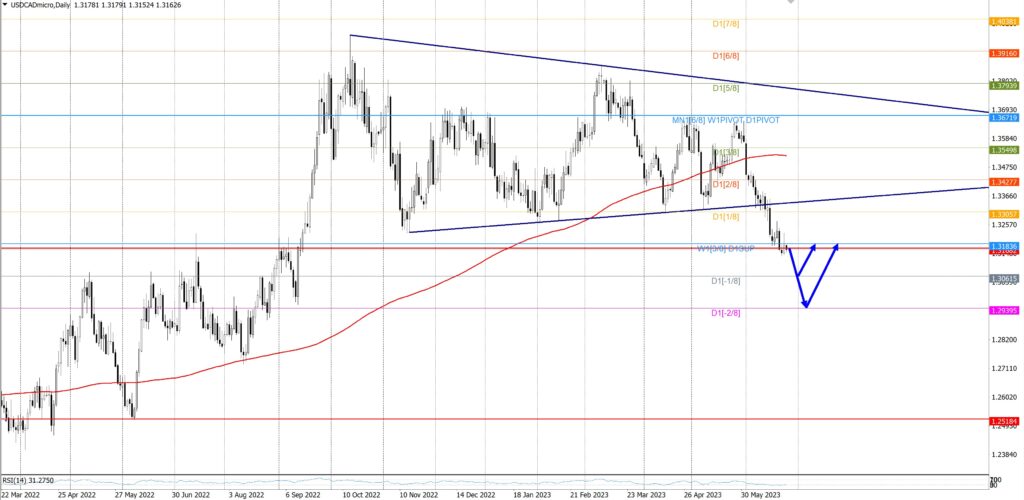Click the 22 Mar 2022 date on time axis
The image size is (1024, 500).
point(22,494)
